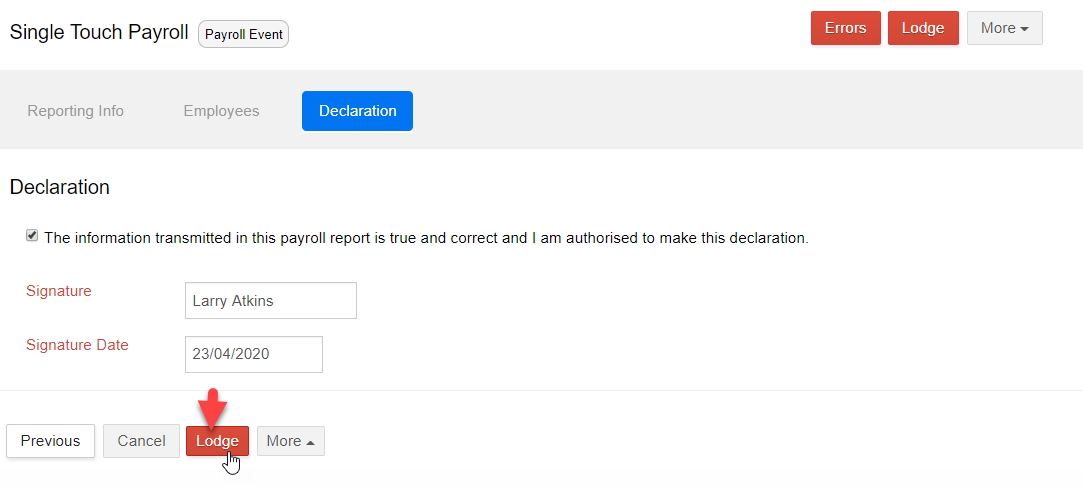The width and height of the screenshot is (1083, 489).
Task: Go to the Employees tab
Action: tap(221, 111)
